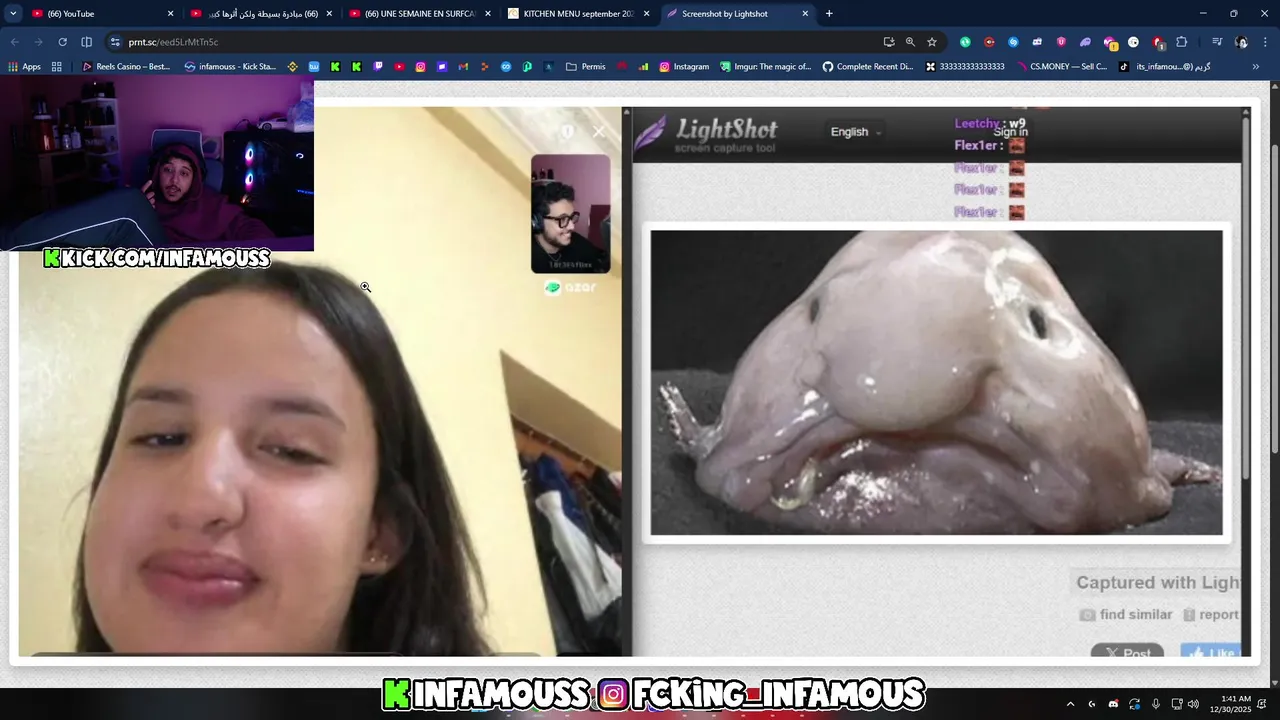Show more bookmarks with double chevron

(1256, 67)
